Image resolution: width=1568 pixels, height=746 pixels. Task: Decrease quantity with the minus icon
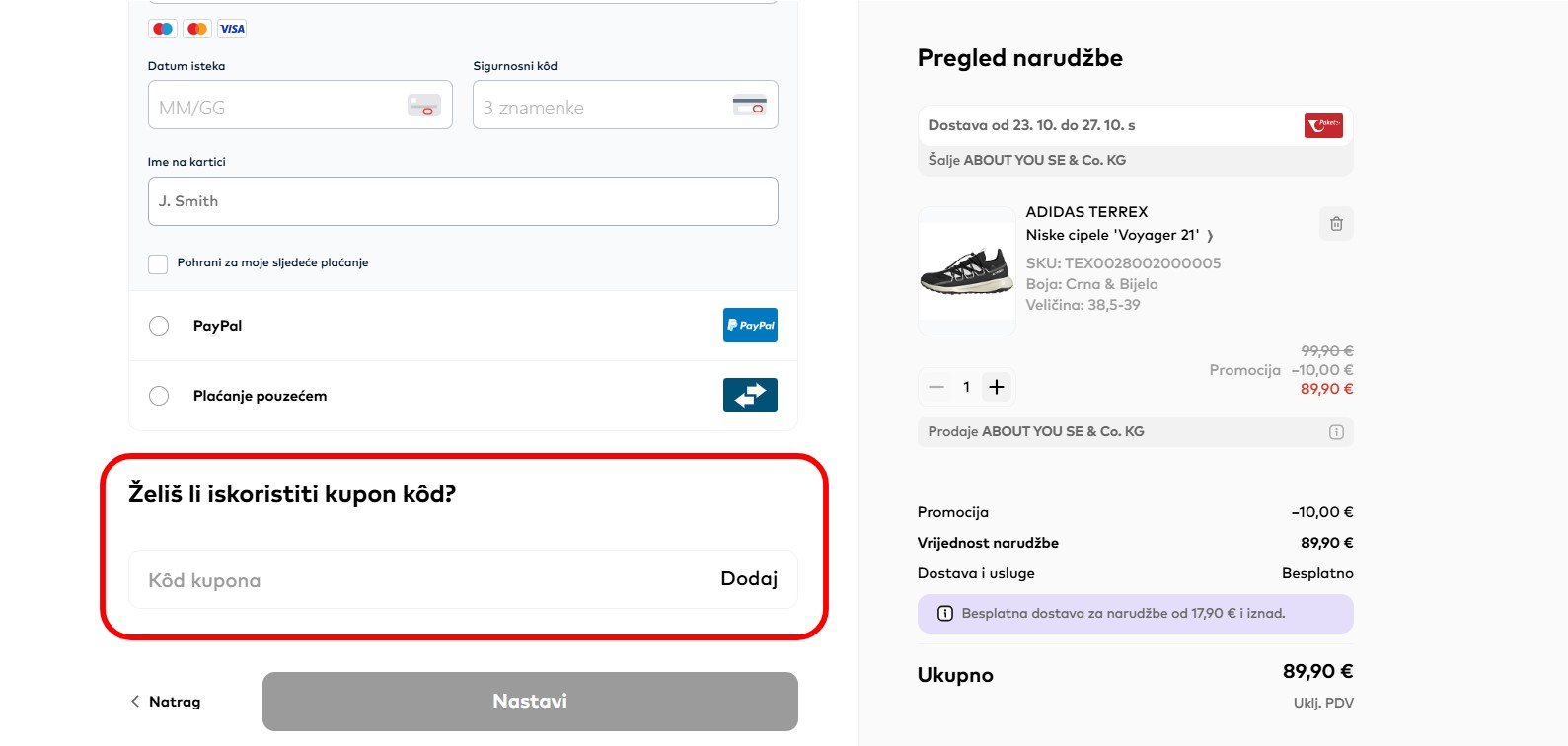tap(936, 387)
